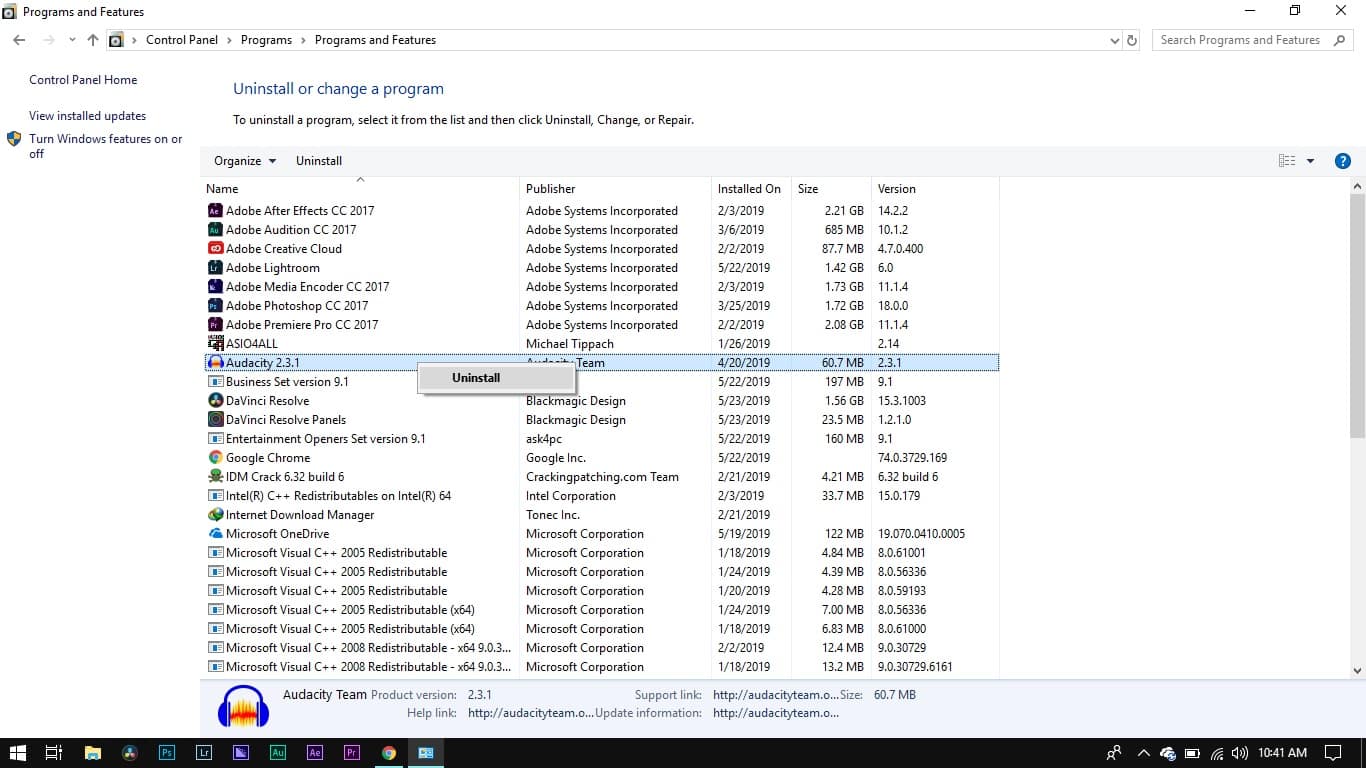This screenshot has width=1366, height=768.
Task: Open the Action Center notification icon
Action: point(1333,753)
